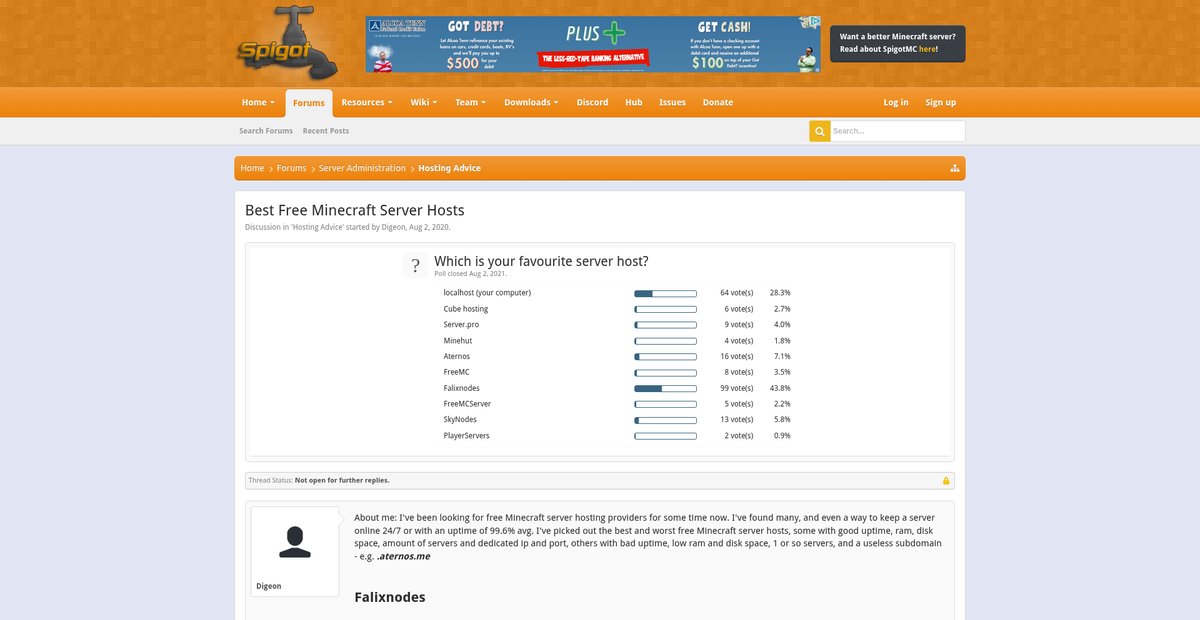Expand the Home menu dropdown

[x=259, y=102]
